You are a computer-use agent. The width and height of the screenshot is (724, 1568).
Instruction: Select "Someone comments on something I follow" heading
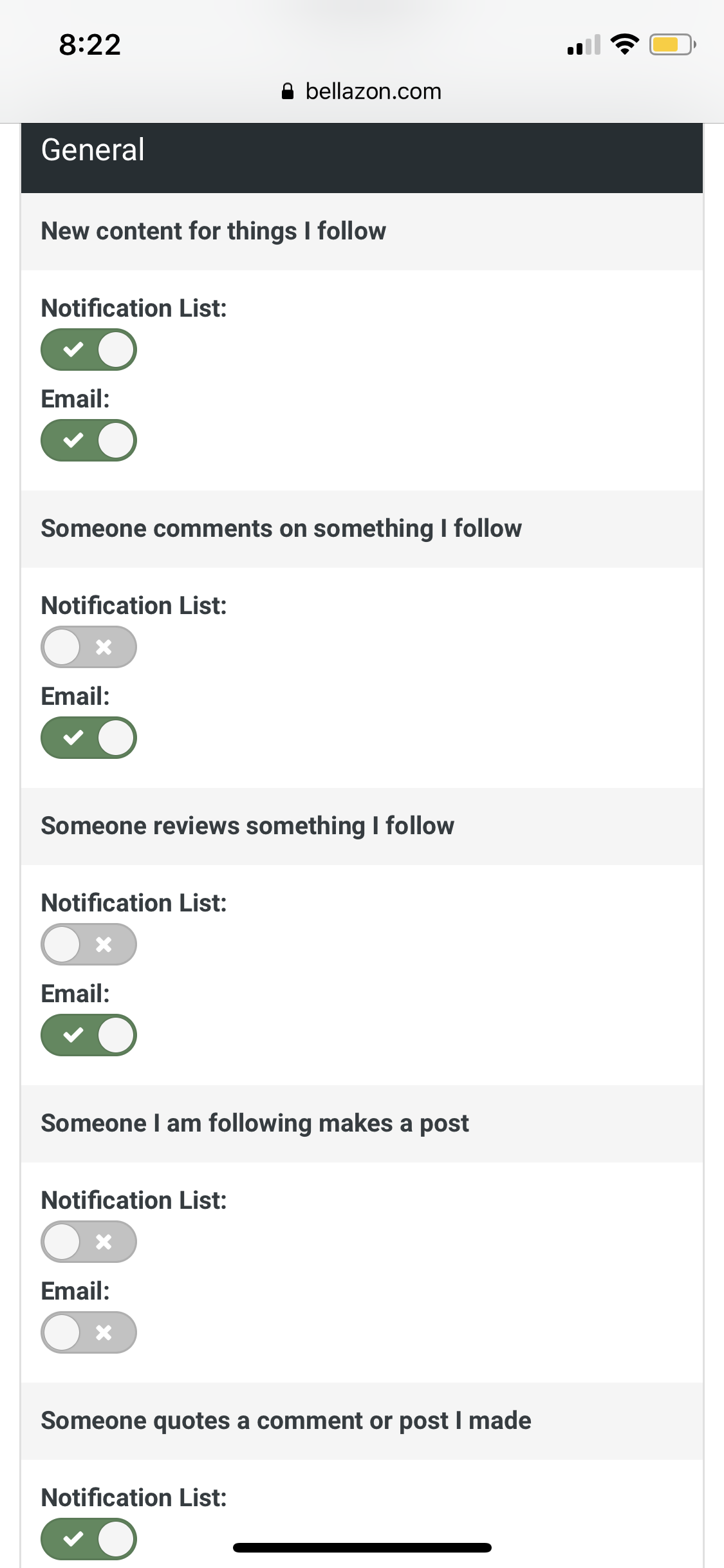[281, 528]
